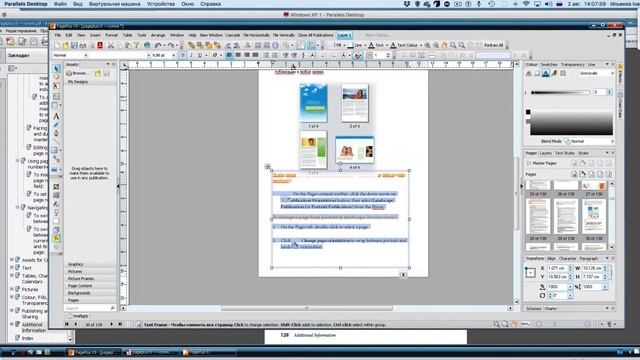Expand Text node in bookmarks tree

pos(12,268)
